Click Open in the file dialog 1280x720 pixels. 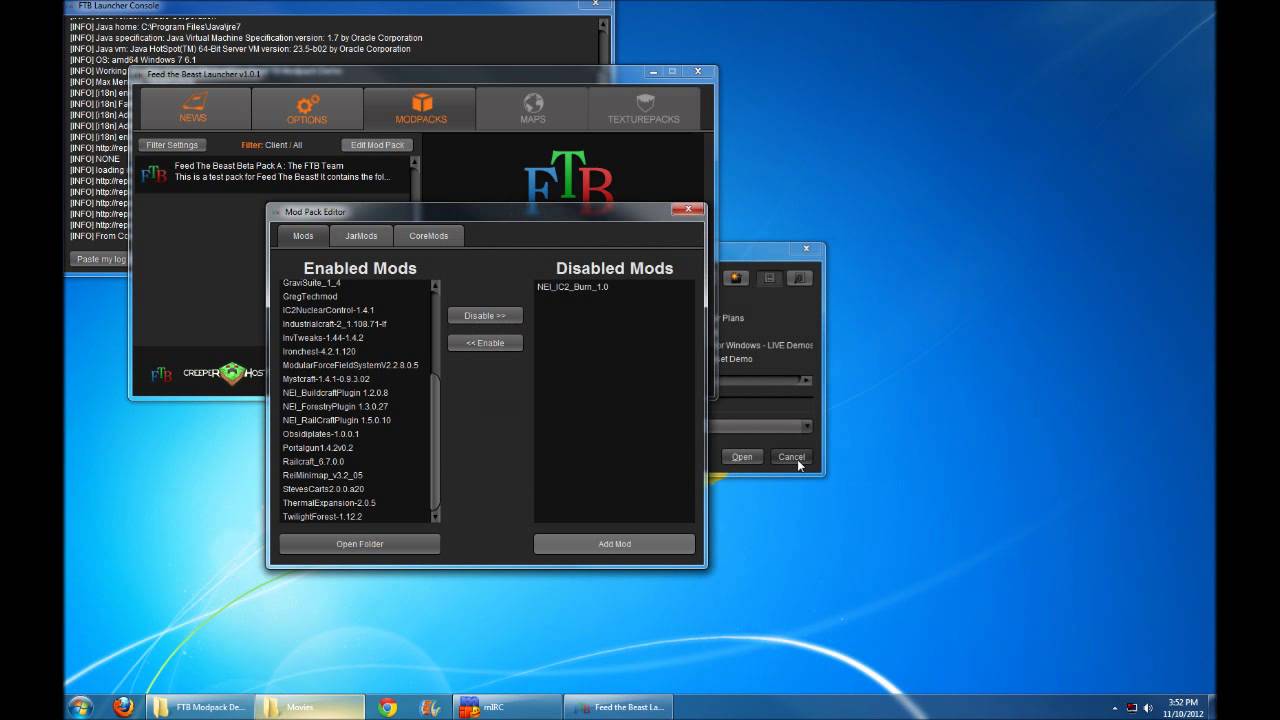pyautogui.click(x=742, y=457)
